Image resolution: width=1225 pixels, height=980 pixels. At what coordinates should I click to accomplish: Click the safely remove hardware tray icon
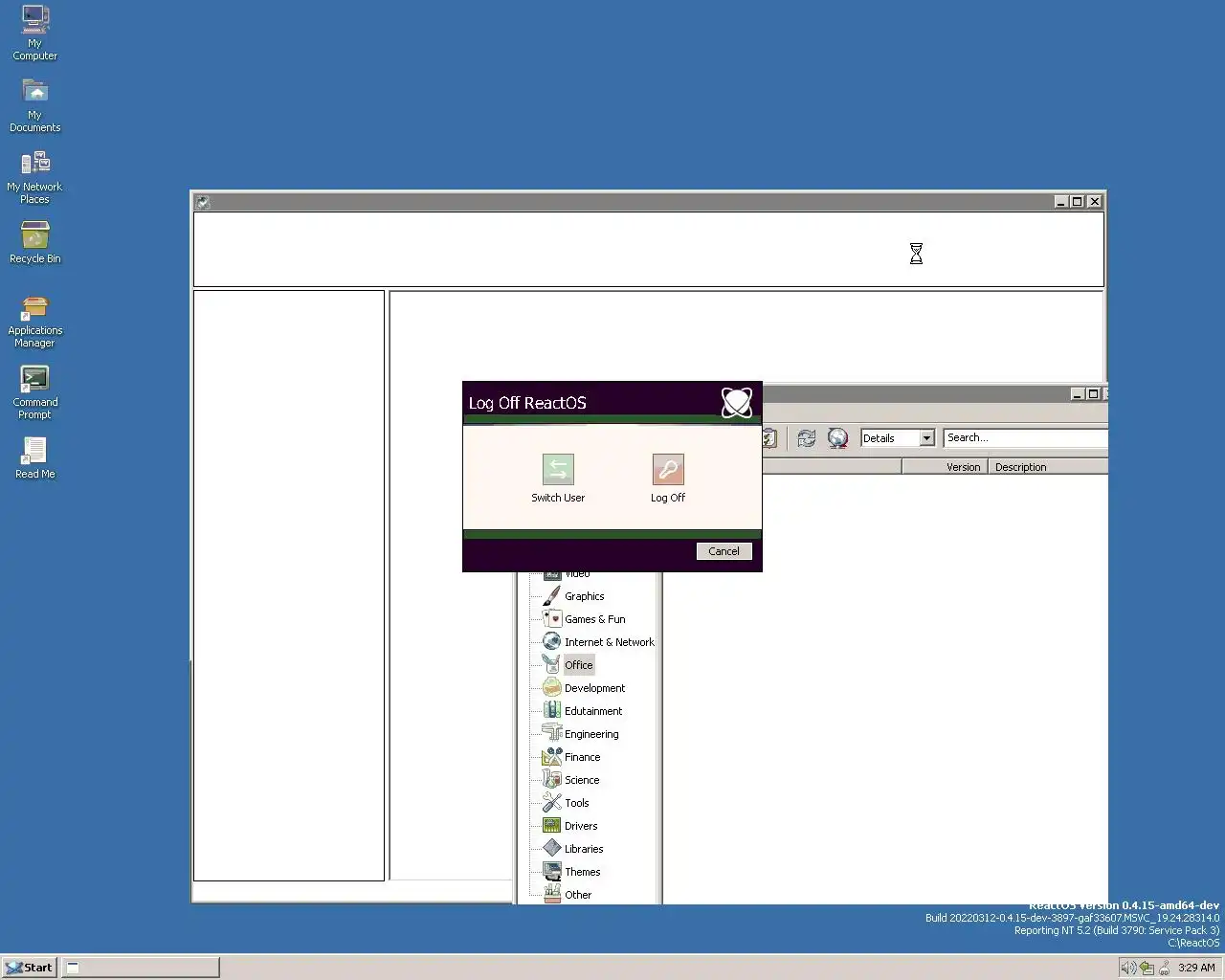pyautogui.click(x=1147, y=968)
